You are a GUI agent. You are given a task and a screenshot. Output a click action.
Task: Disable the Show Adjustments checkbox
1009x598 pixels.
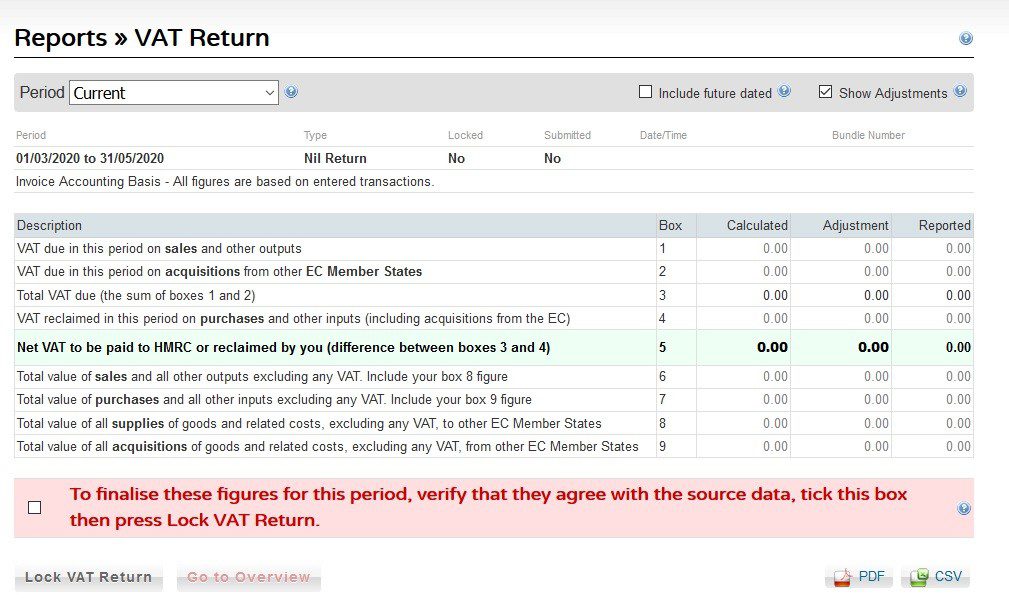click(x=825, y=91)
